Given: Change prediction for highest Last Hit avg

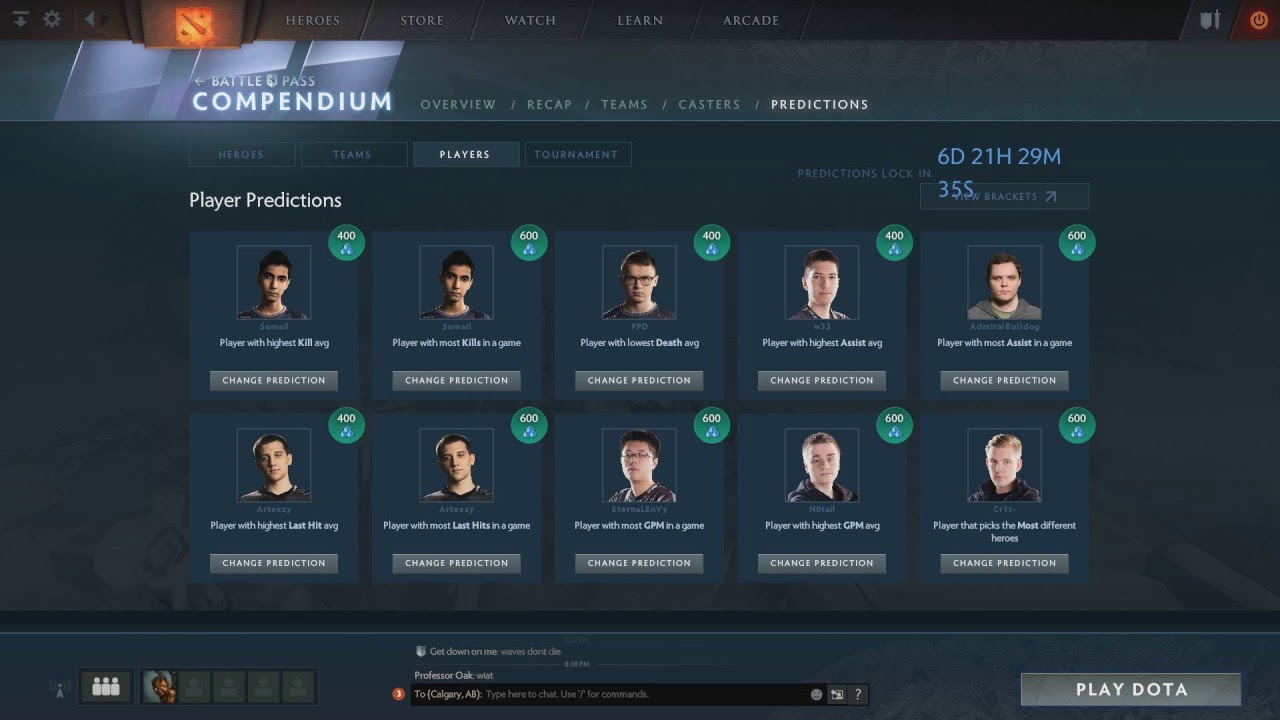Looking at the screenshot, I should click(274, 563).
